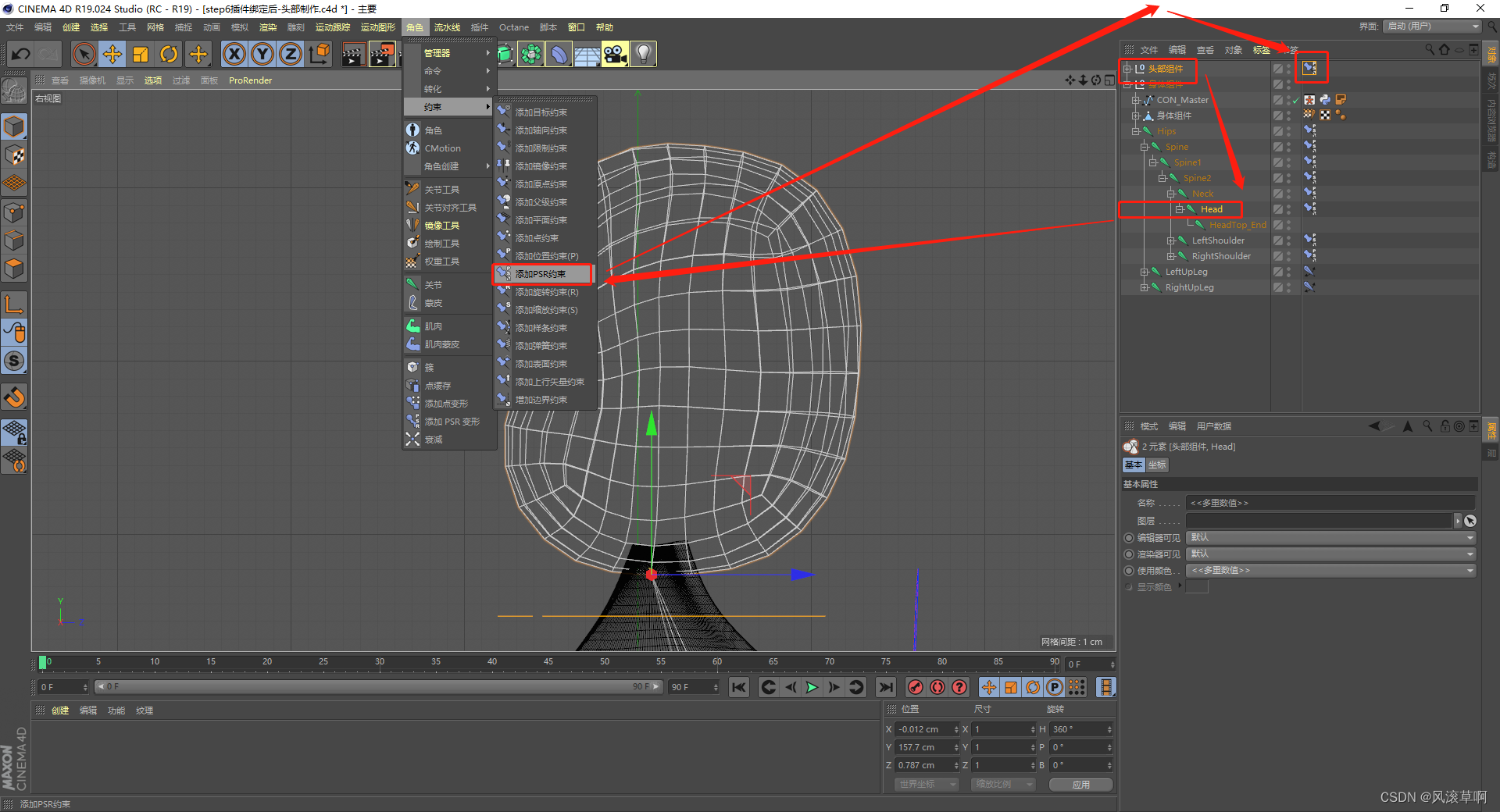The height and width of the screenshot is (812, 1500).
Task: Open the 启动(用户) layout dropdown
Action: (1430, 26)
